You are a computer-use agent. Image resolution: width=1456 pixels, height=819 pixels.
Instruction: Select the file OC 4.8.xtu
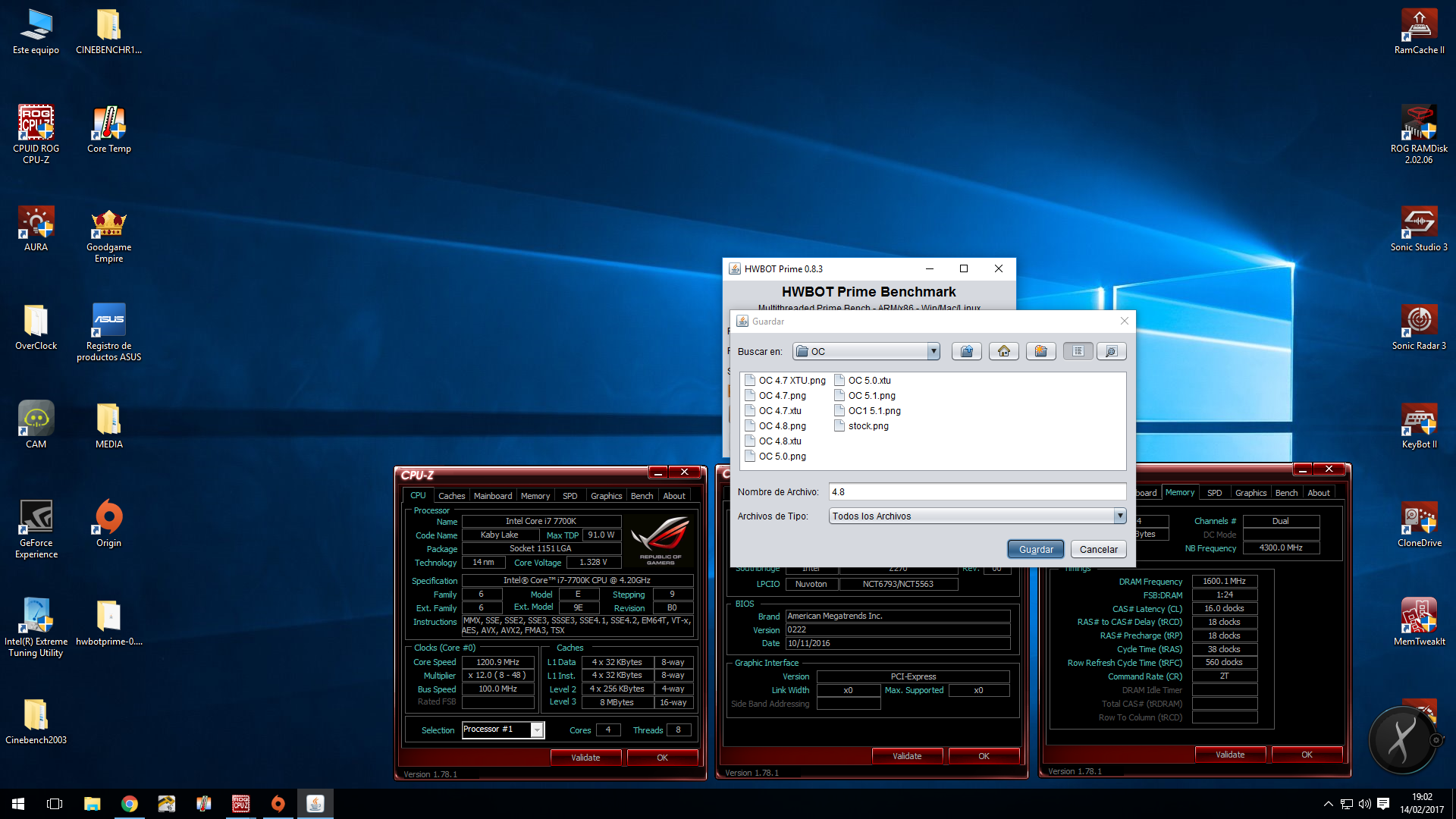[x=773, y=441]
